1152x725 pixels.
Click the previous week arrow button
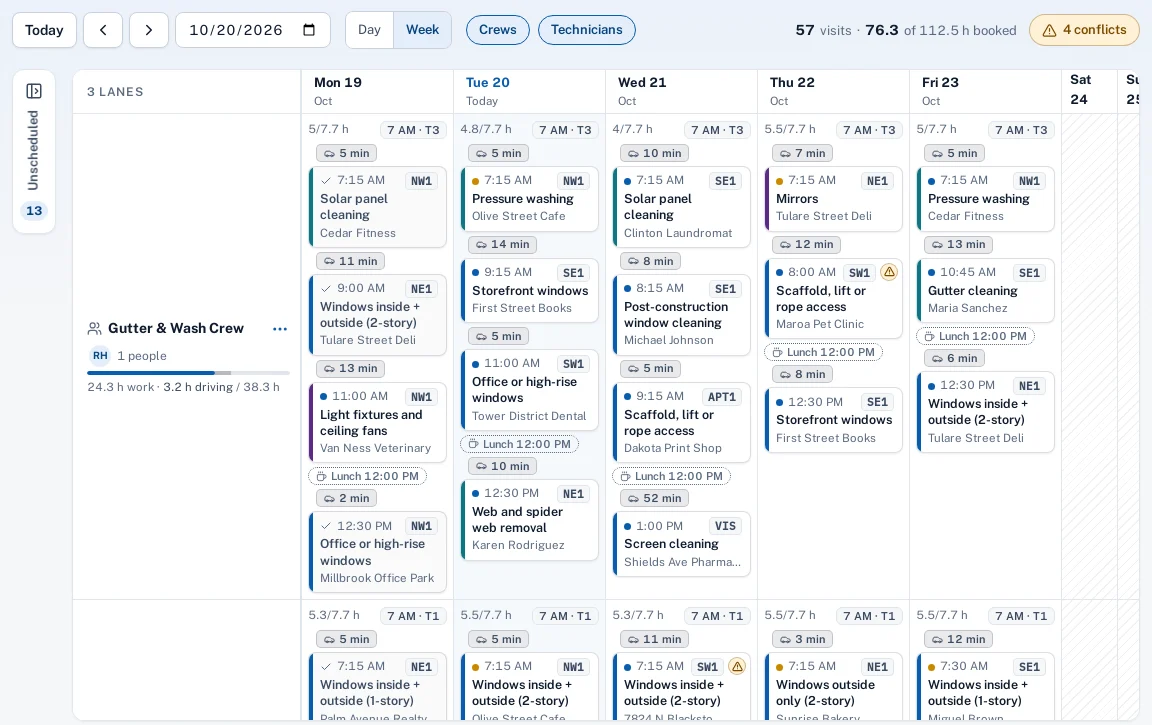pos(103,30)
